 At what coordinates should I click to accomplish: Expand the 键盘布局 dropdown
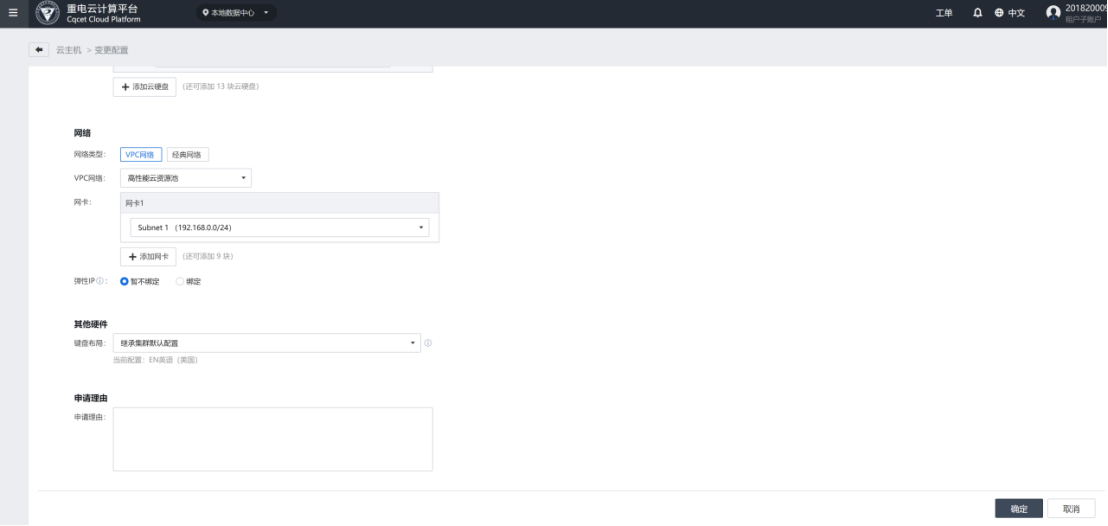(x=266, y=343)
